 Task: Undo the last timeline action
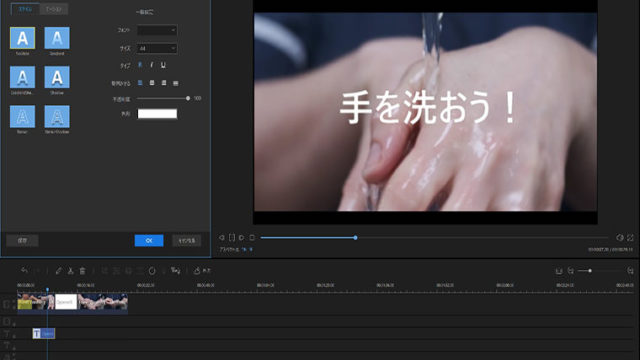24,271
